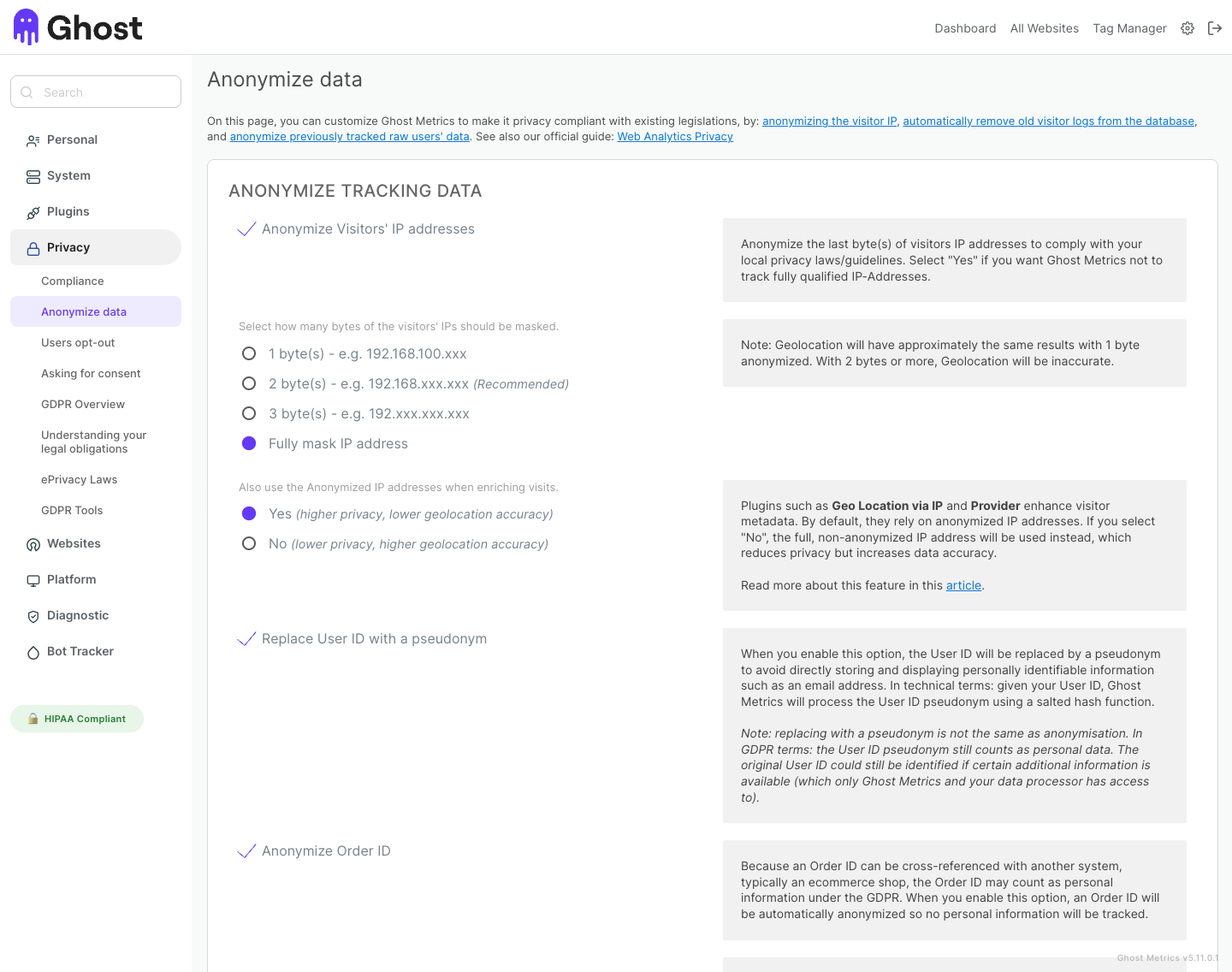Open the Anonymize data submenu item
This screenshot has height=972, width=1232.
click(x=96, y=311)
